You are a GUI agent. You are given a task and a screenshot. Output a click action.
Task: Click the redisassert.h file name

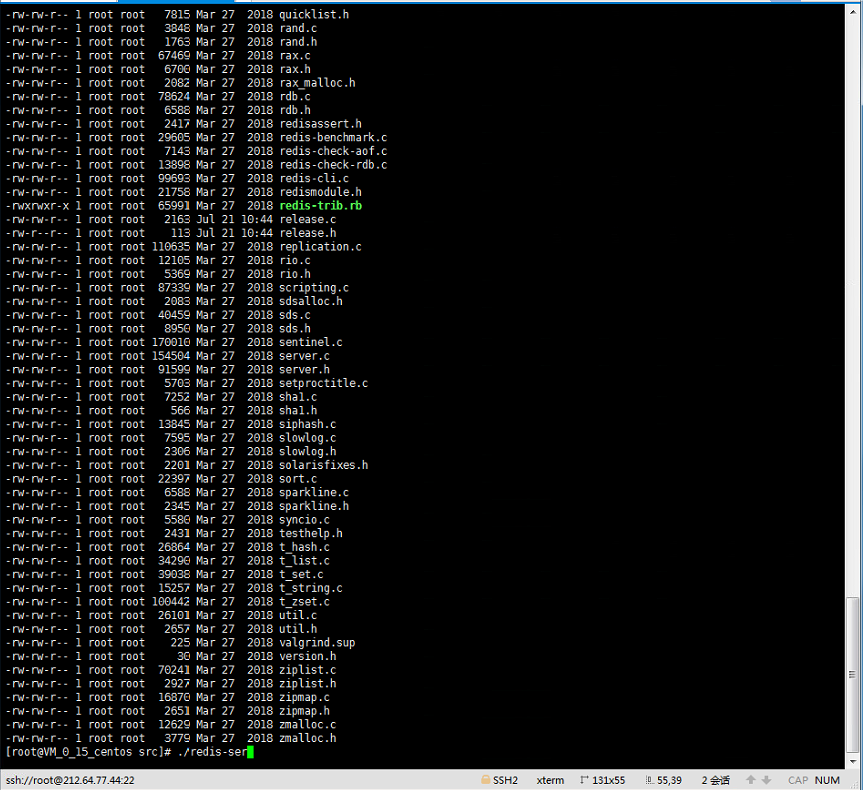point(320,123)
